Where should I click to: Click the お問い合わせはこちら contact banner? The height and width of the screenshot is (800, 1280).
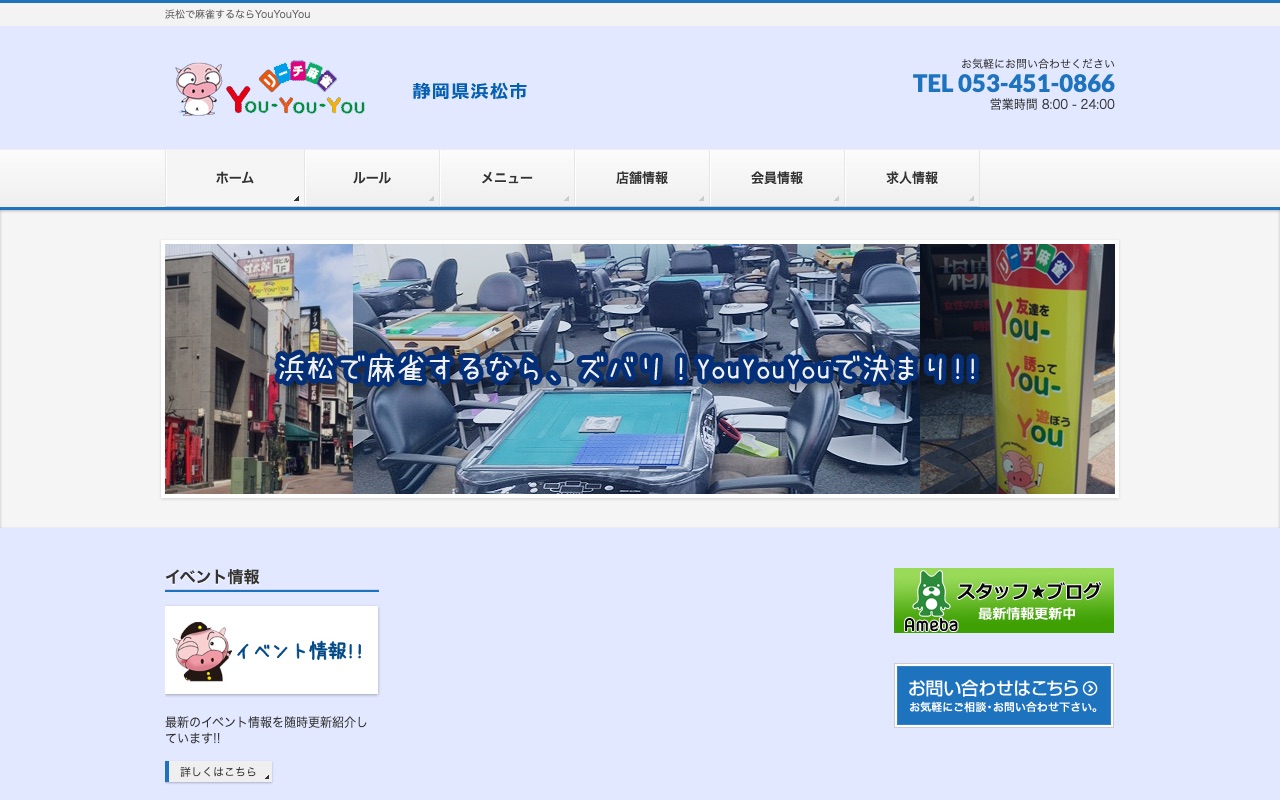pyautogui.click(x=1003, y=696)
